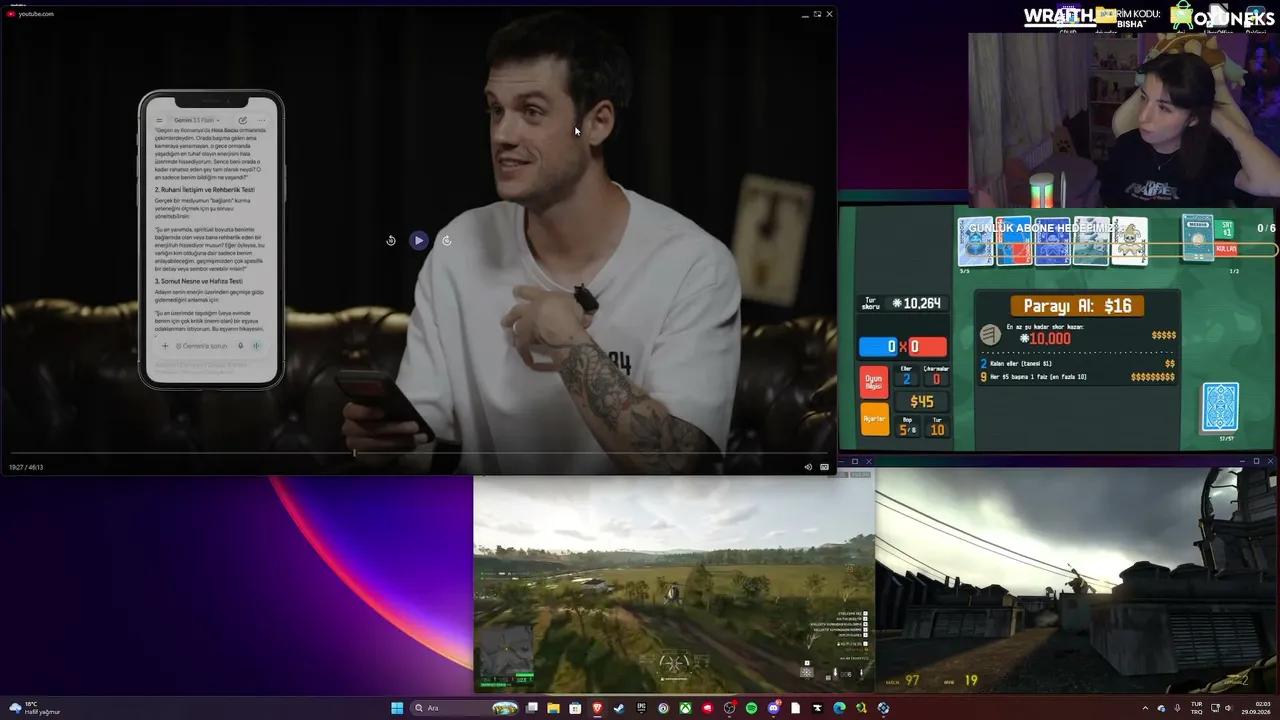
Task: Play the YouTube video
Action: 418,240
